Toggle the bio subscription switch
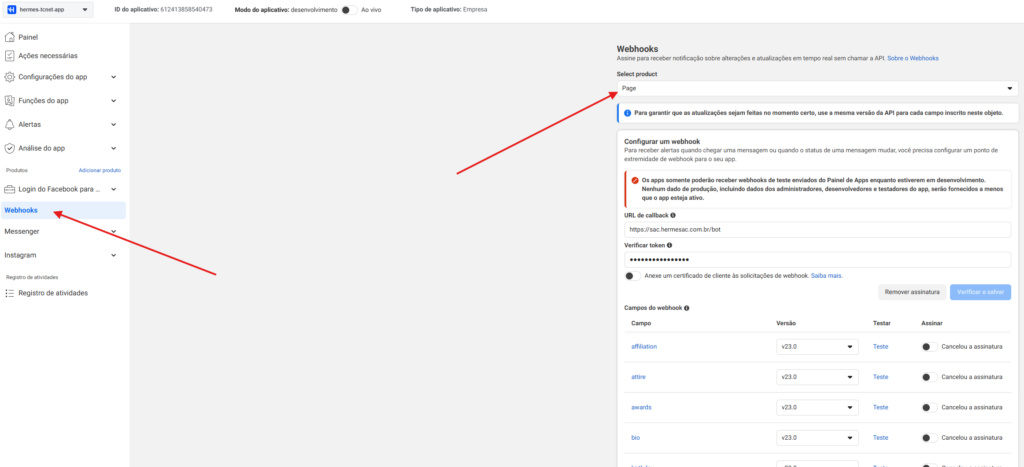Viewport: 1024px width, 467px height. pyautogui.click(x=929, y=438)
